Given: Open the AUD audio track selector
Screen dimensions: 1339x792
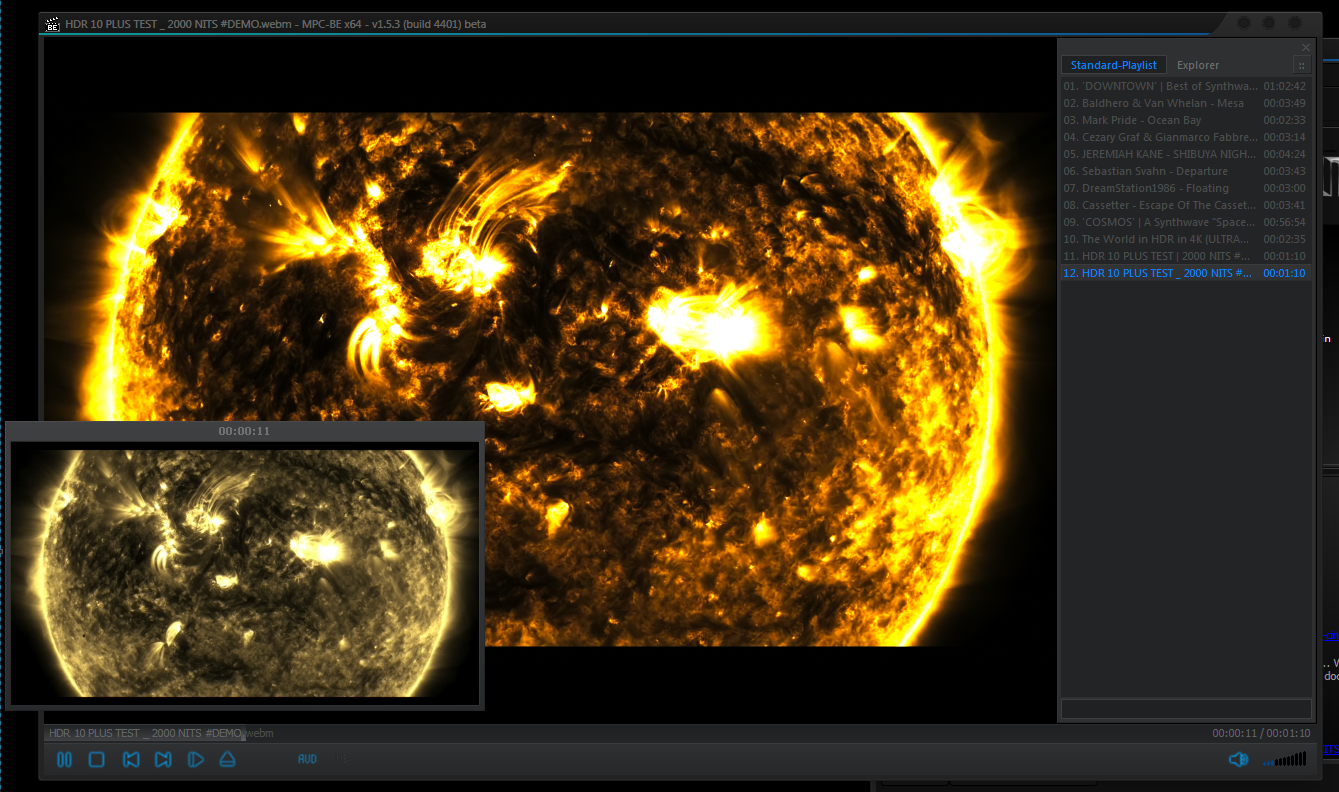Looking at the screenshot, I should 307,760.
